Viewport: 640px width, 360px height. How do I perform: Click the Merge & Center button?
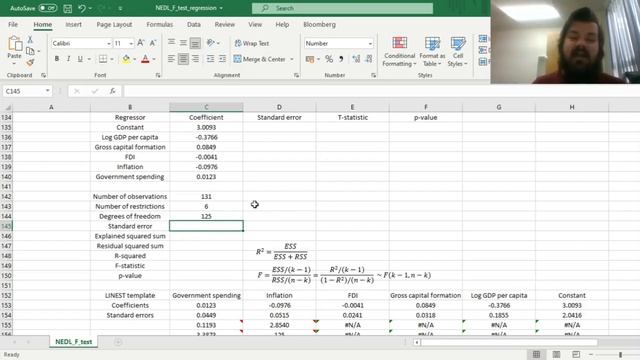click(x=260, y=59)
